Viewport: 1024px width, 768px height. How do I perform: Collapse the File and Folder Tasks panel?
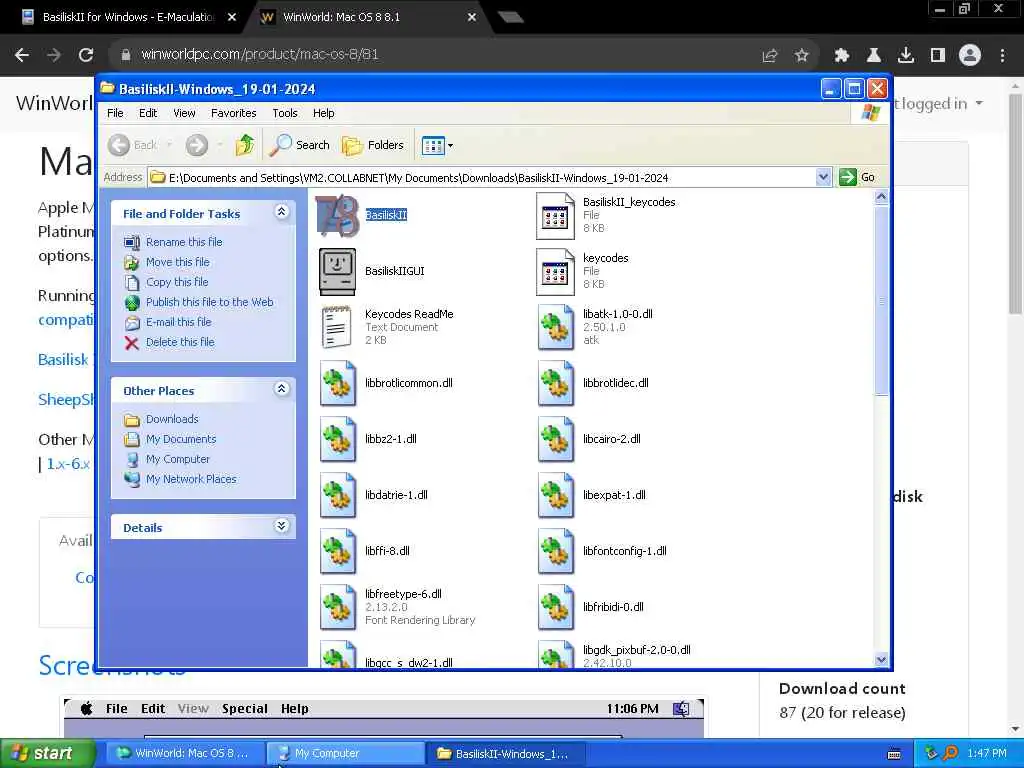[281, 212]
